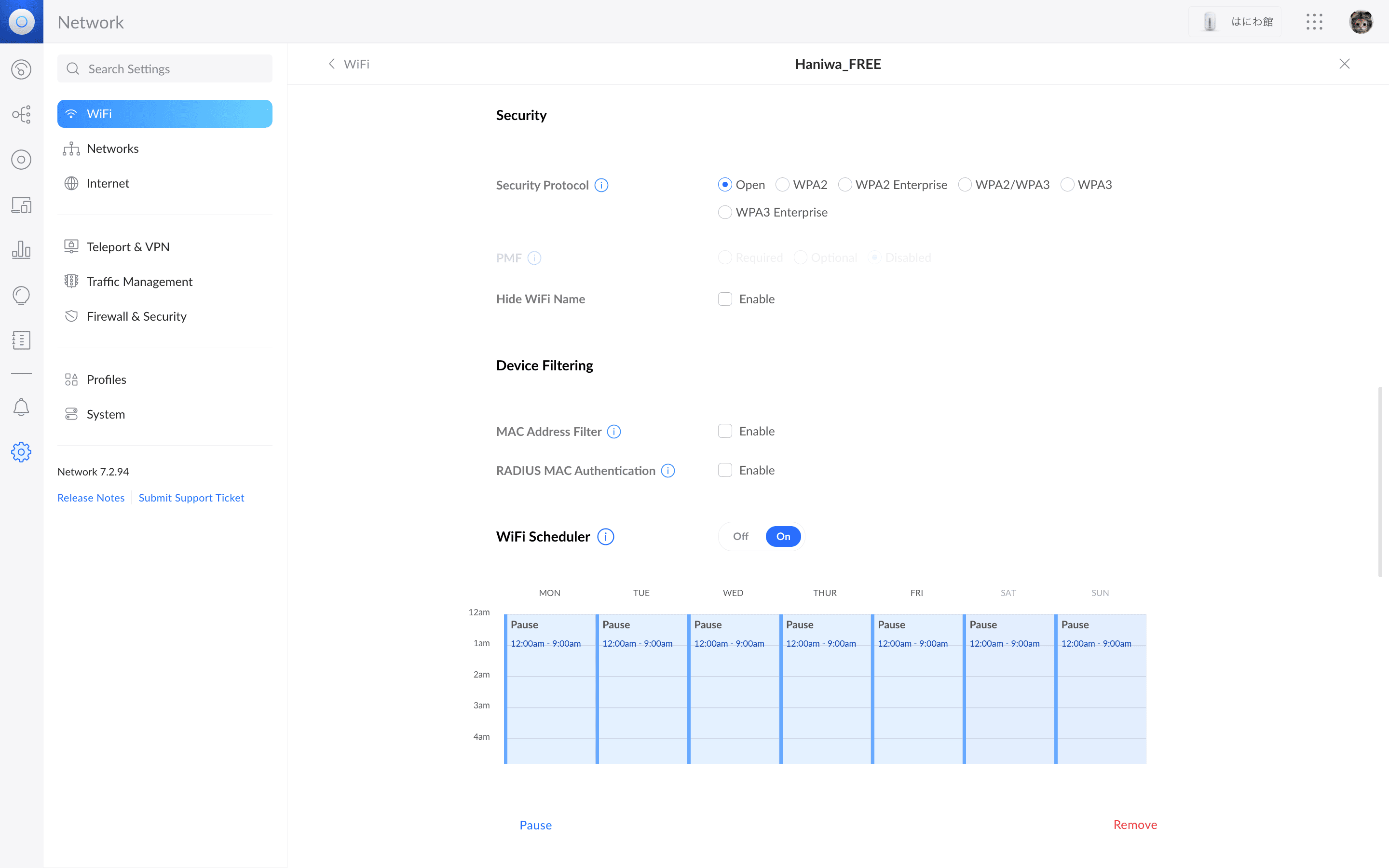
Task: Enable Hide WiFi Name checkbox
Action: tap(725, 298)
